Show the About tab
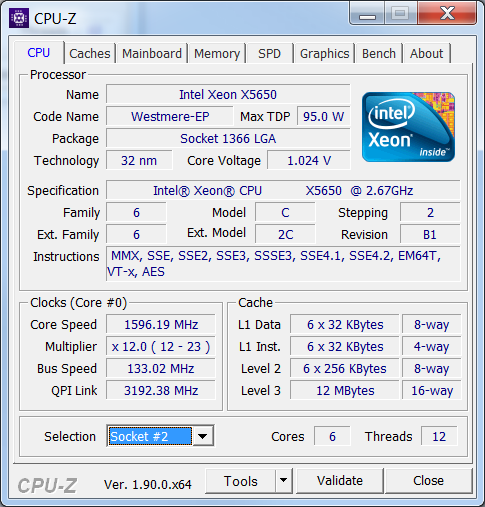Screen dimensions: 485x507 tap(427, 53)
